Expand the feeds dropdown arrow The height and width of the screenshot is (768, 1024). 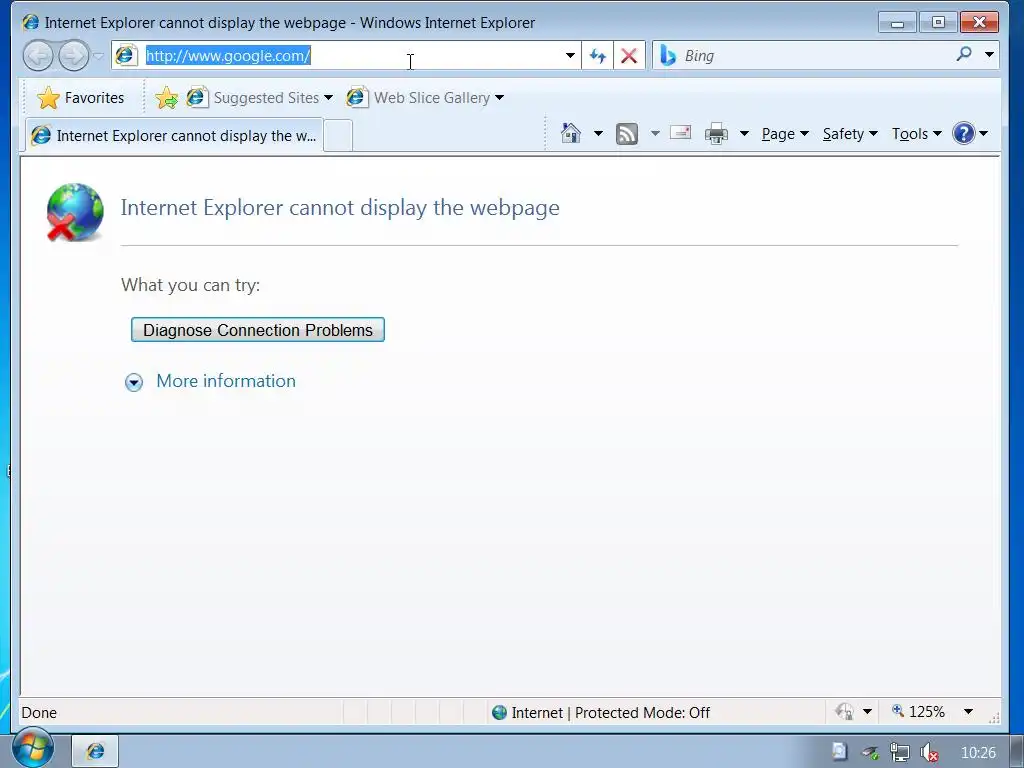[655, 134]
